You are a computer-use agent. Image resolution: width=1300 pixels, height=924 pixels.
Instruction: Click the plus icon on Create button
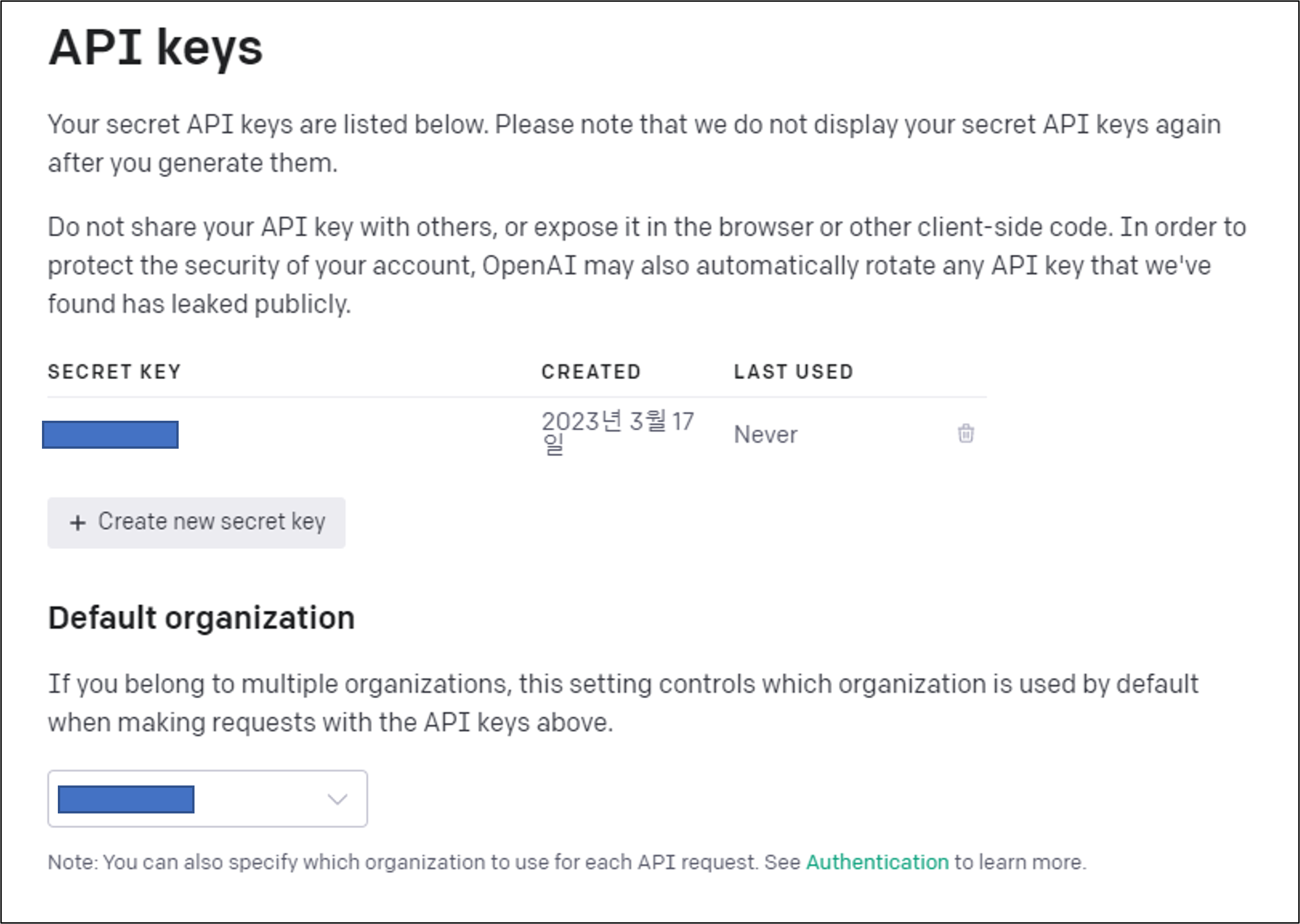click(78, 522)
